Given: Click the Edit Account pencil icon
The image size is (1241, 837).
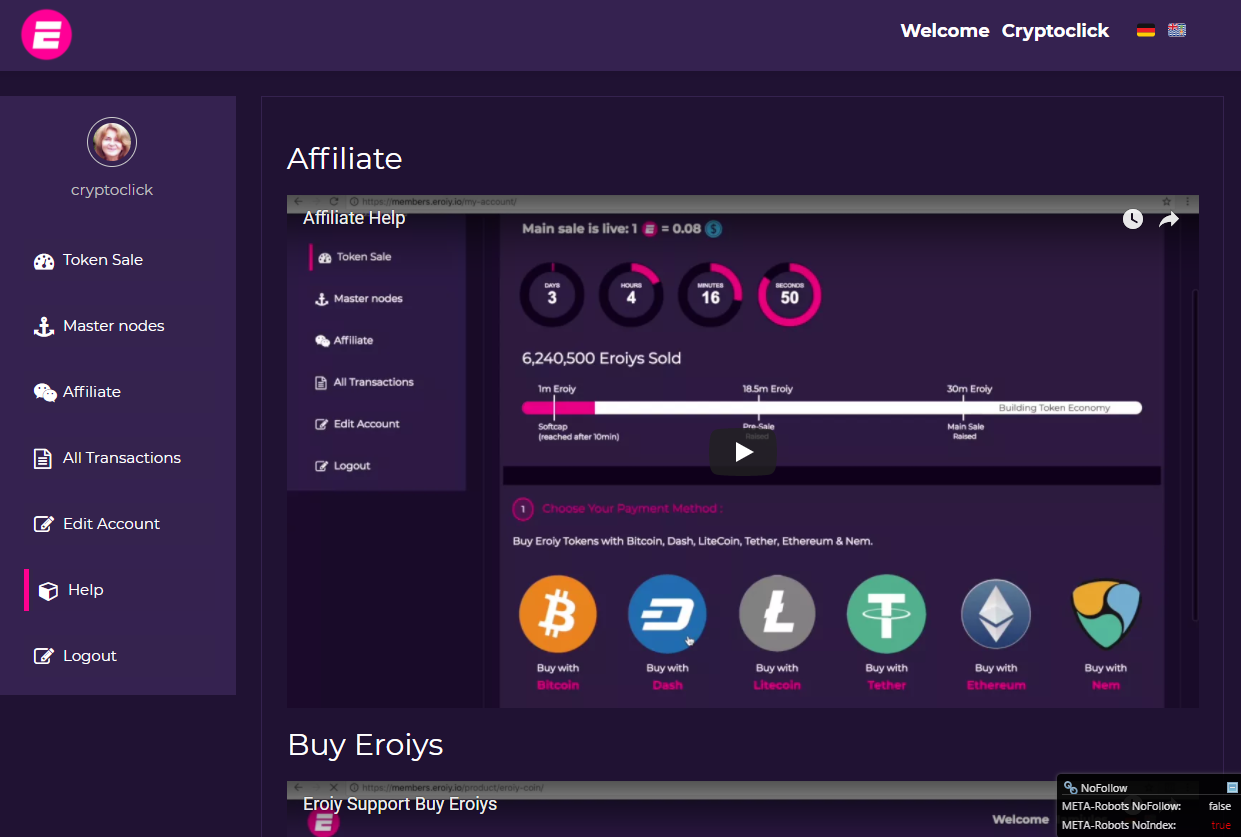Looking at the screenshot, I should [44, 524].
